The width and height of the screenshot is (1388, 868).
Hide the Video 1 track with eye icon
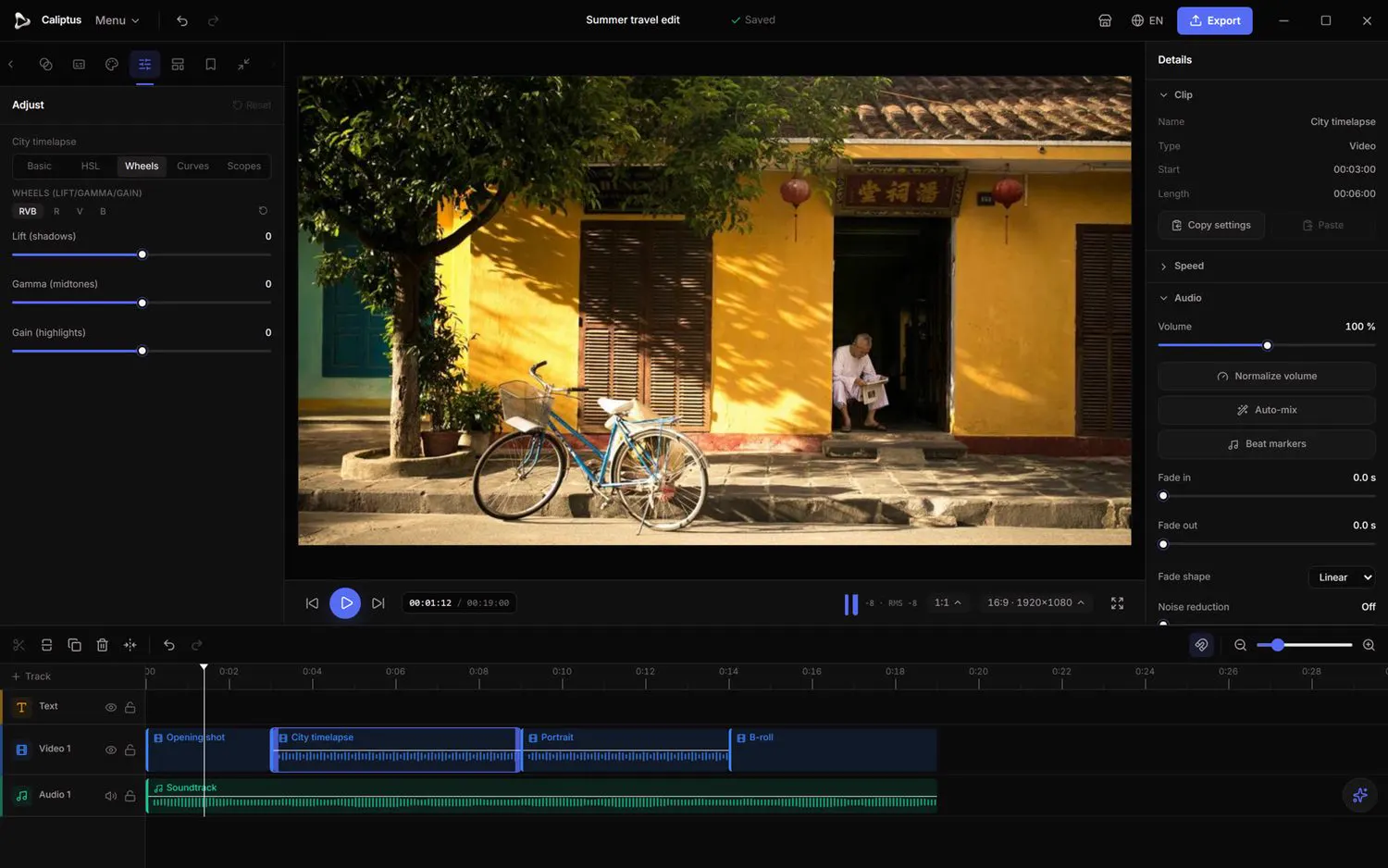(111, 750)
